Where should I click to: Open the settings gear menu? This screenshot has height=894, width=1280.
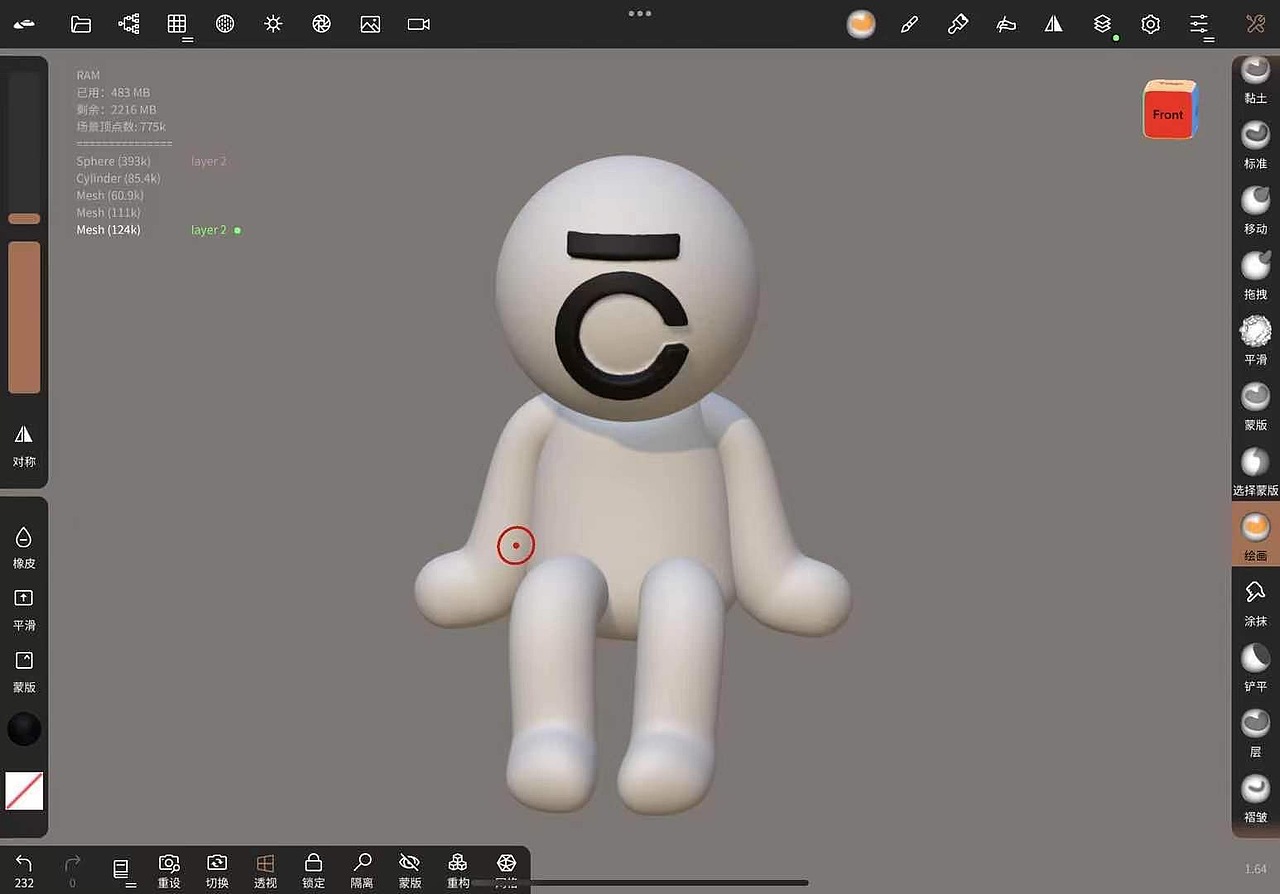coord(1151,24)
